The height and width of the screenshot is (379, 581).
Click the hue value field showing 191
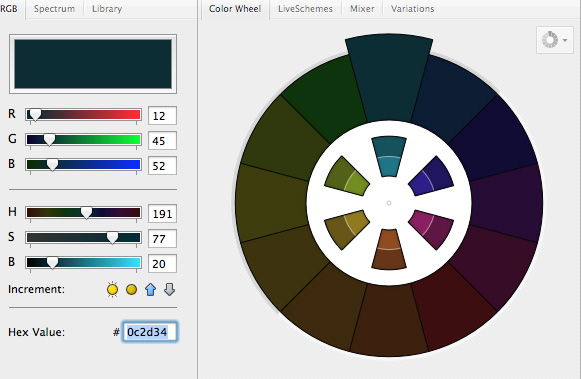(x=162, y=213)
